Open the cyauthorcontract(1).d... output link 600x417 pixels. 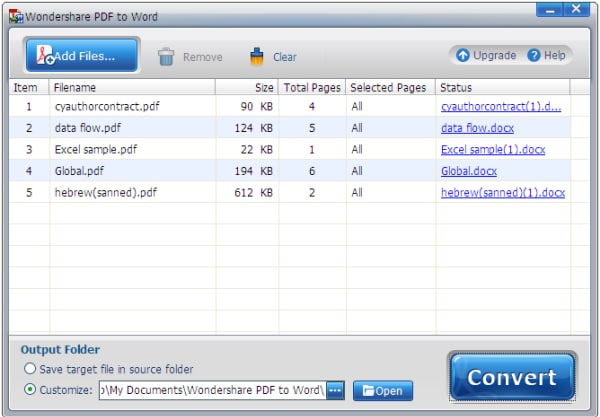click(x=501, y=106)
